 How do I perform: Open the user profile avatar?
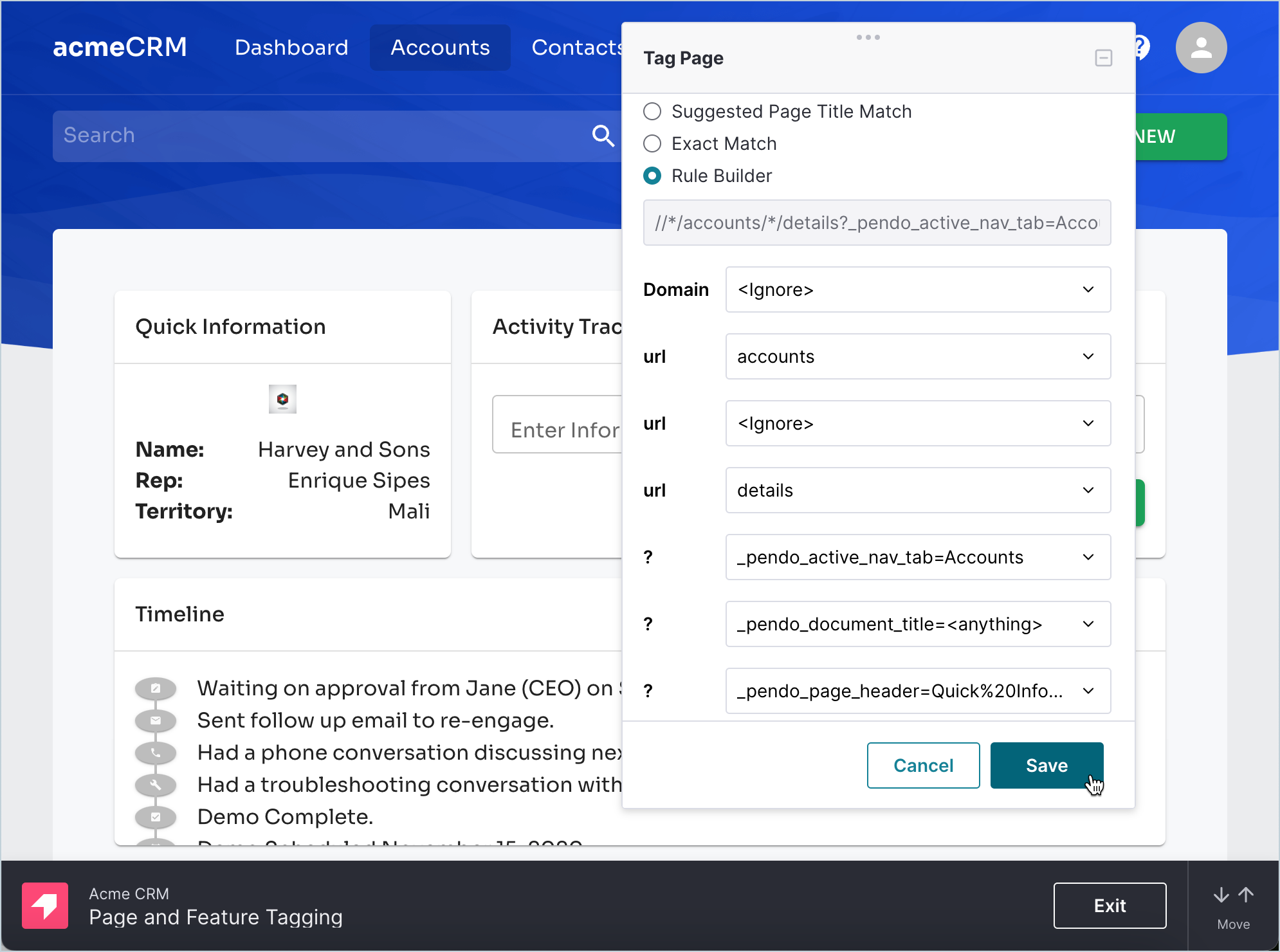tap(1200, 48)
